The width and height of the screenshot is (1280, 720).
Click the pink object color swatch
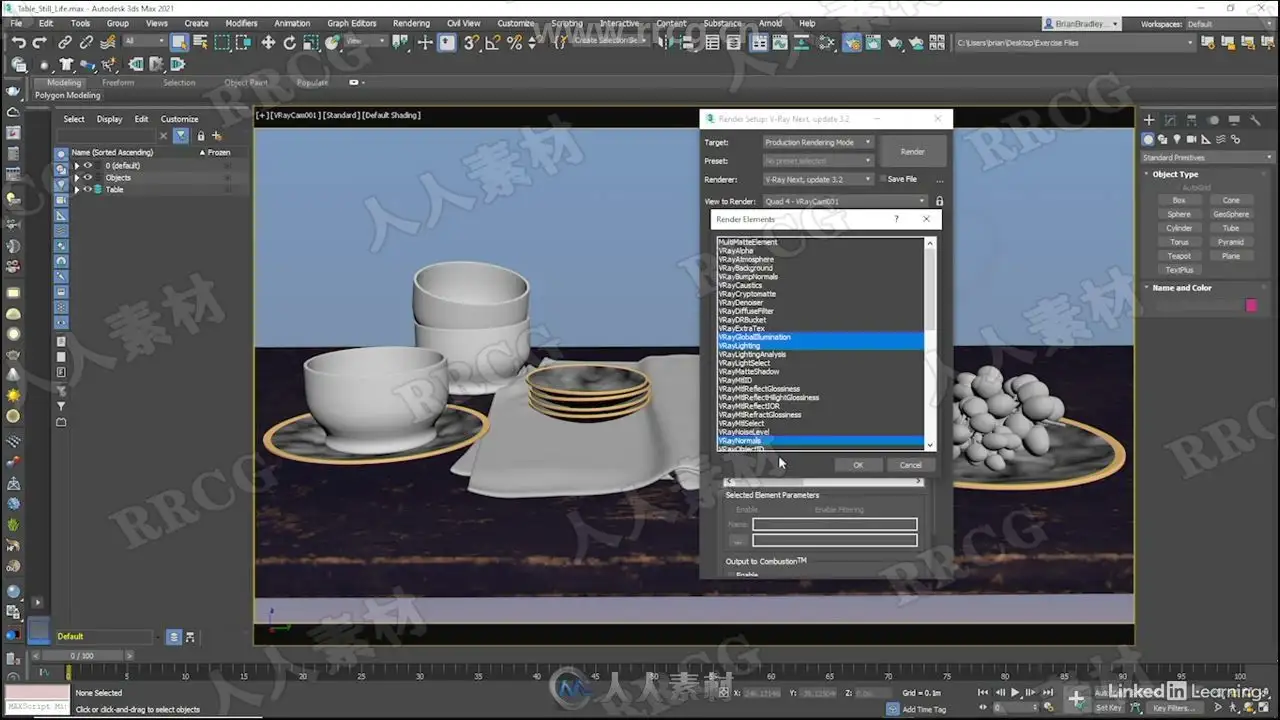[x=1251, y=305]
